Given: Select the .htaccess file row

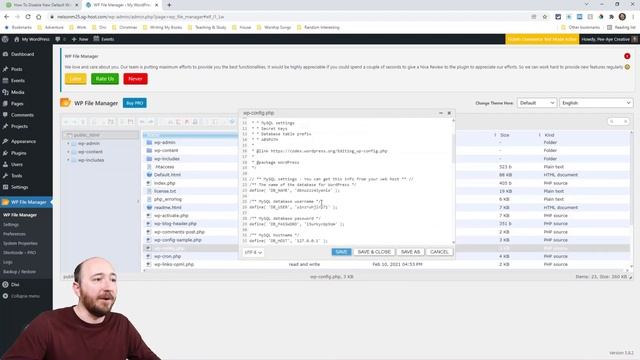Looking at the screenshot, I should (x=164, y=167).
